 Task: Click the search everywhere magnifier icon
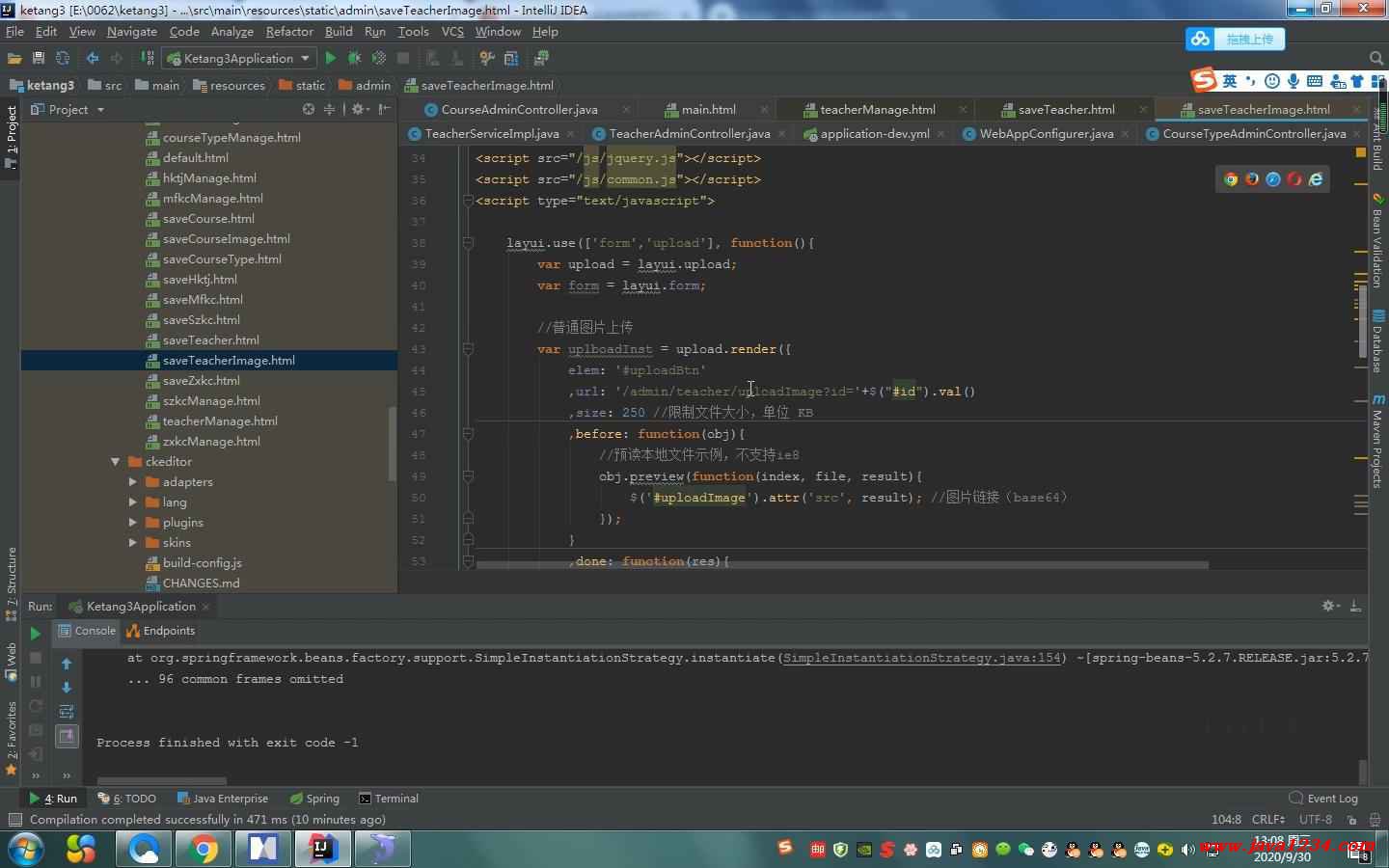(1376, 59)
